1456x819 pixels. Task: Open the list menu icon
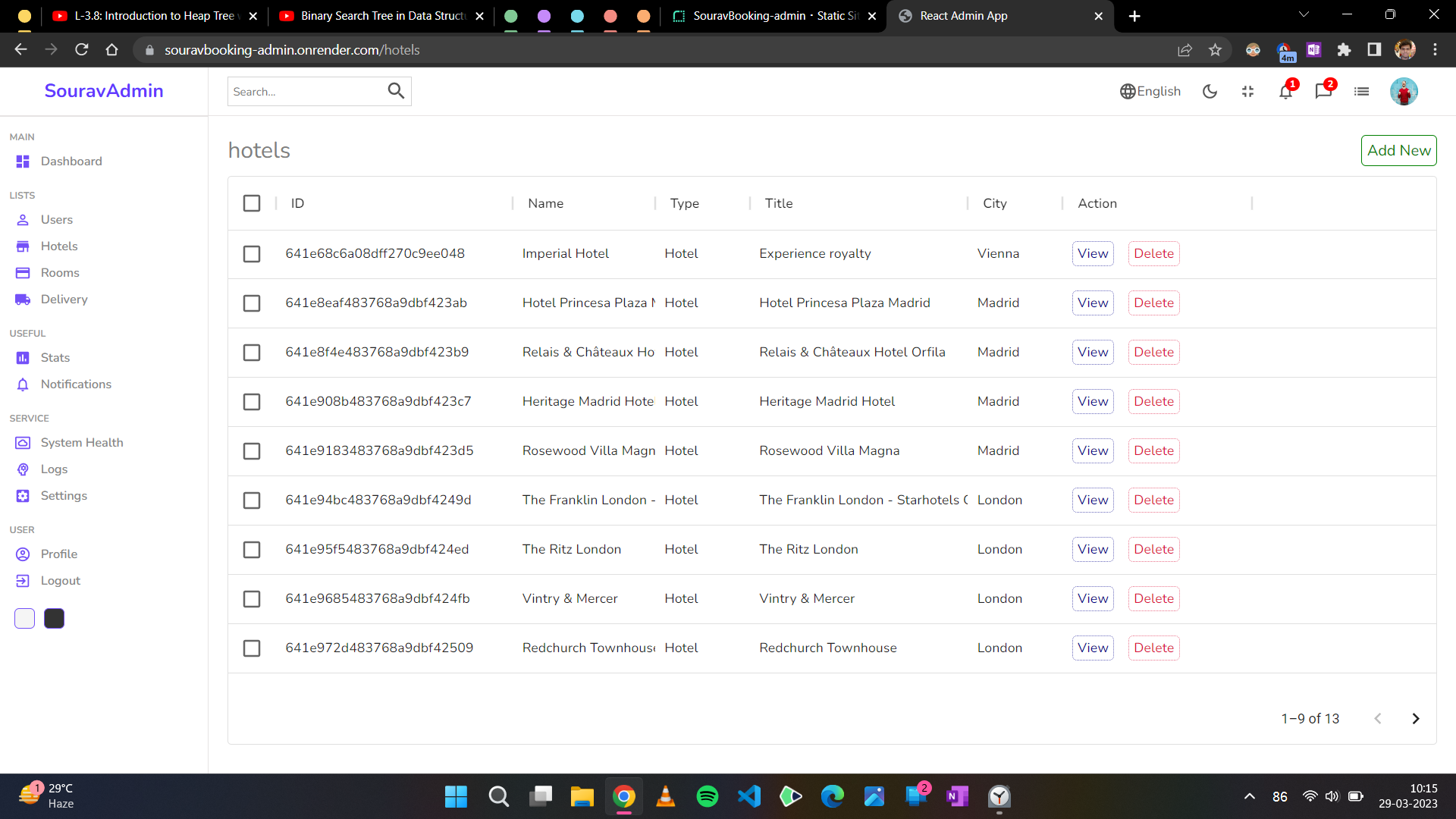click(x=1361, y=91)
